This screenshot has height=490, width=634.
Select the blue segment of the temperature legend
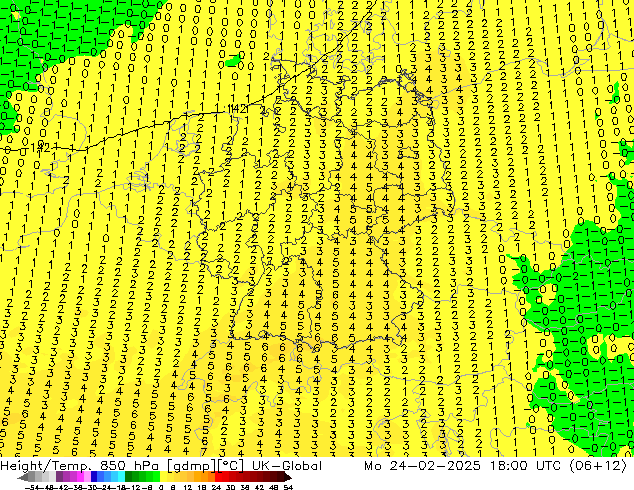click(108, 477)
